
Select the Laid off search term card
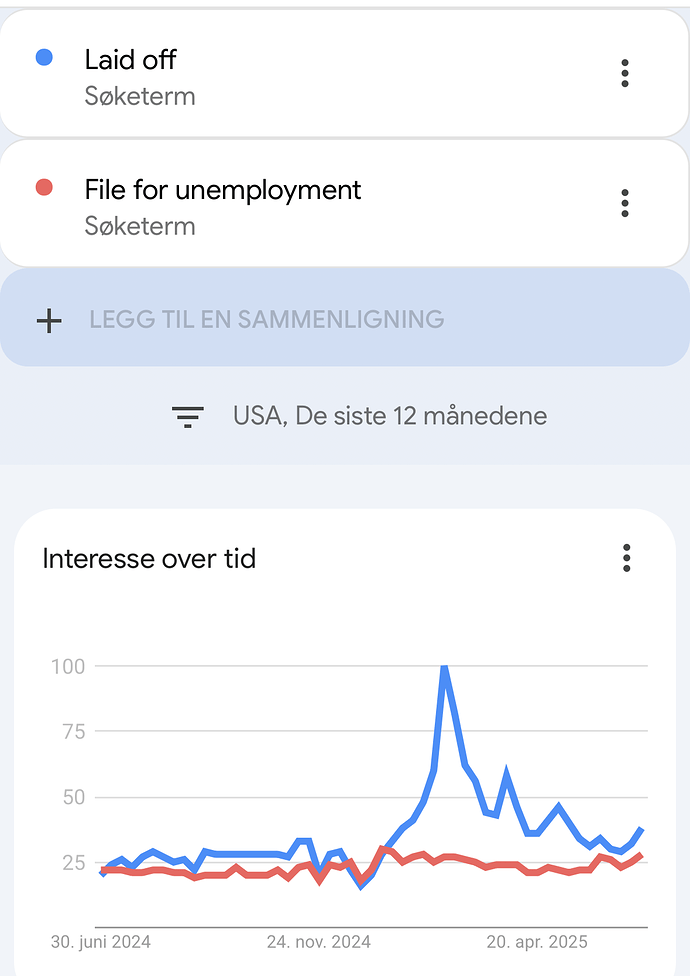point(345,73)
